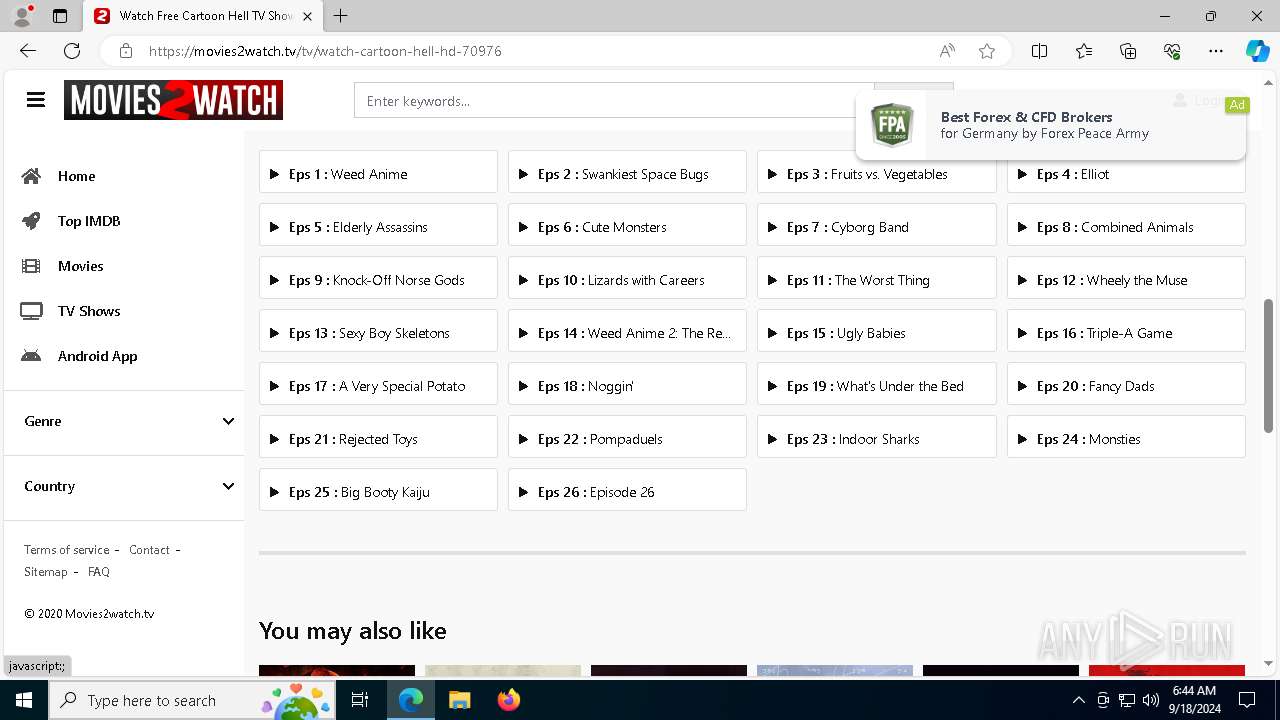Click browser back arrow
1280x720 pixels.
tap(28, 51)
